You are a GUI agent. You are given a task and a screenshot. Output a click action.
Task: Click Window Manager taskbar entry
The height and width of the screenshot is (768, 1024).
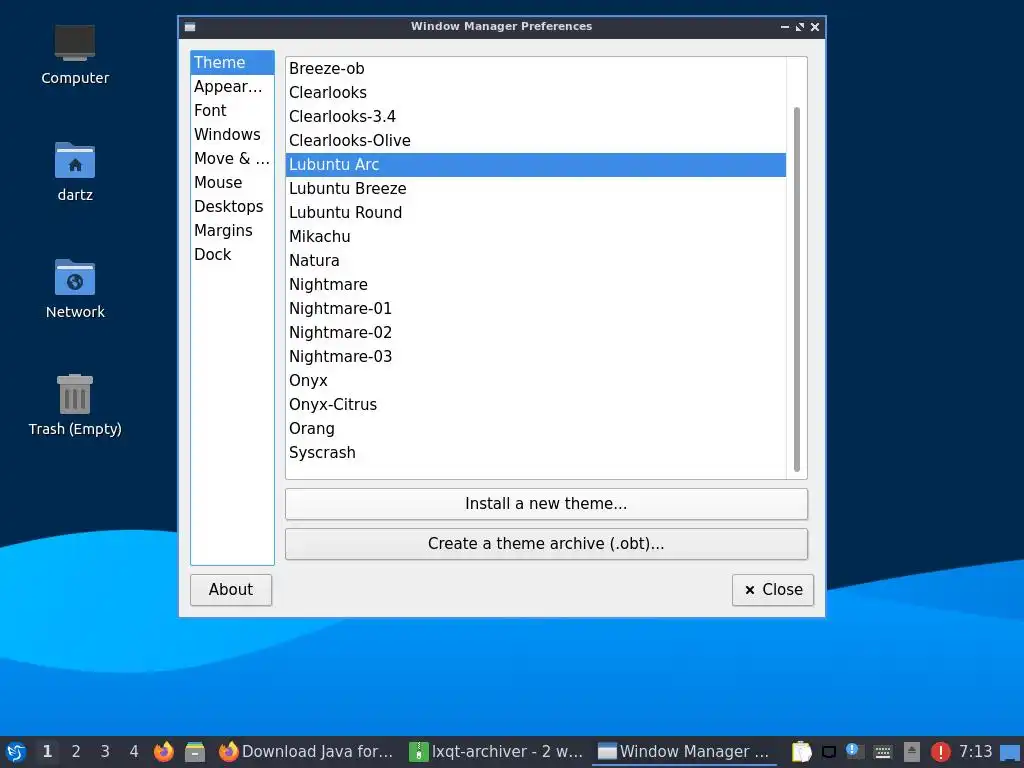pos(684,752)
